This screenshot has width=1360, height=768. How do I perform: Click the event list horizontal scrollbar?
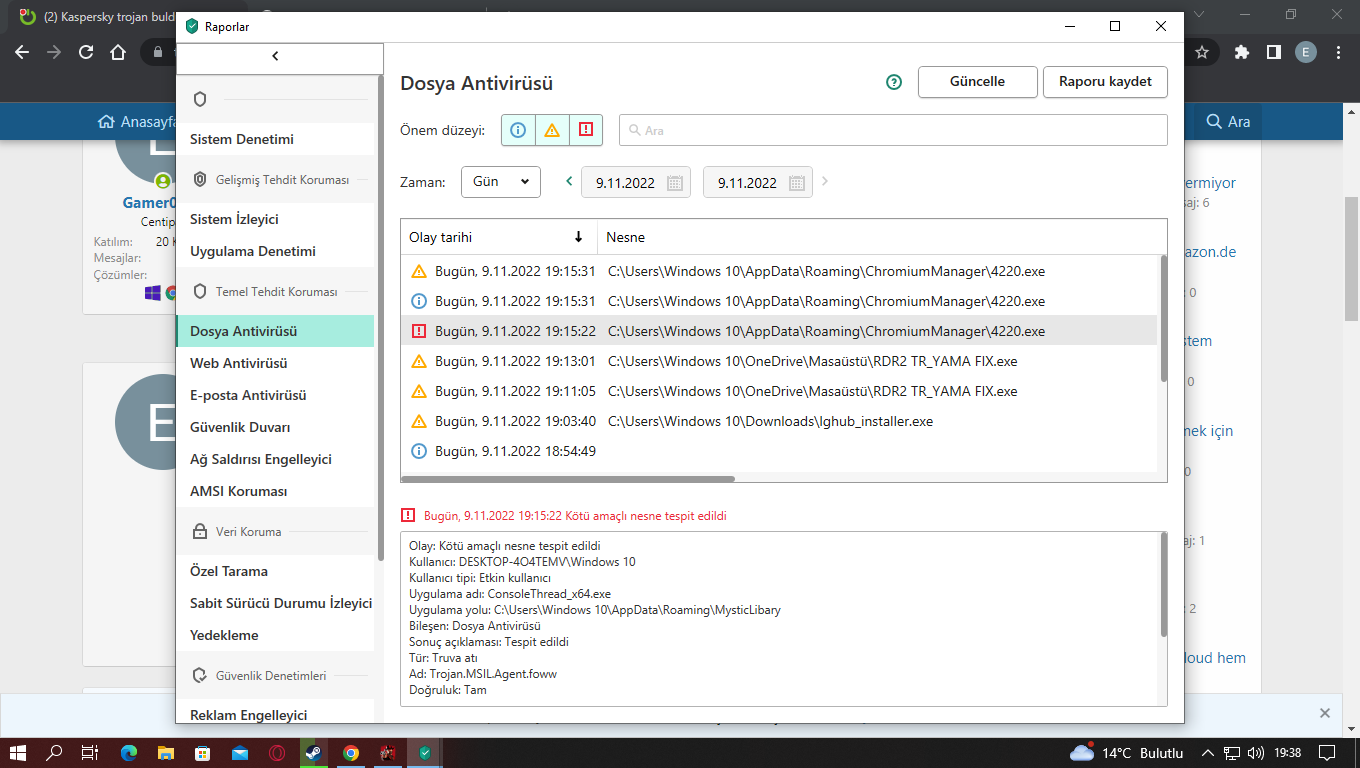[x=568, y=479]
